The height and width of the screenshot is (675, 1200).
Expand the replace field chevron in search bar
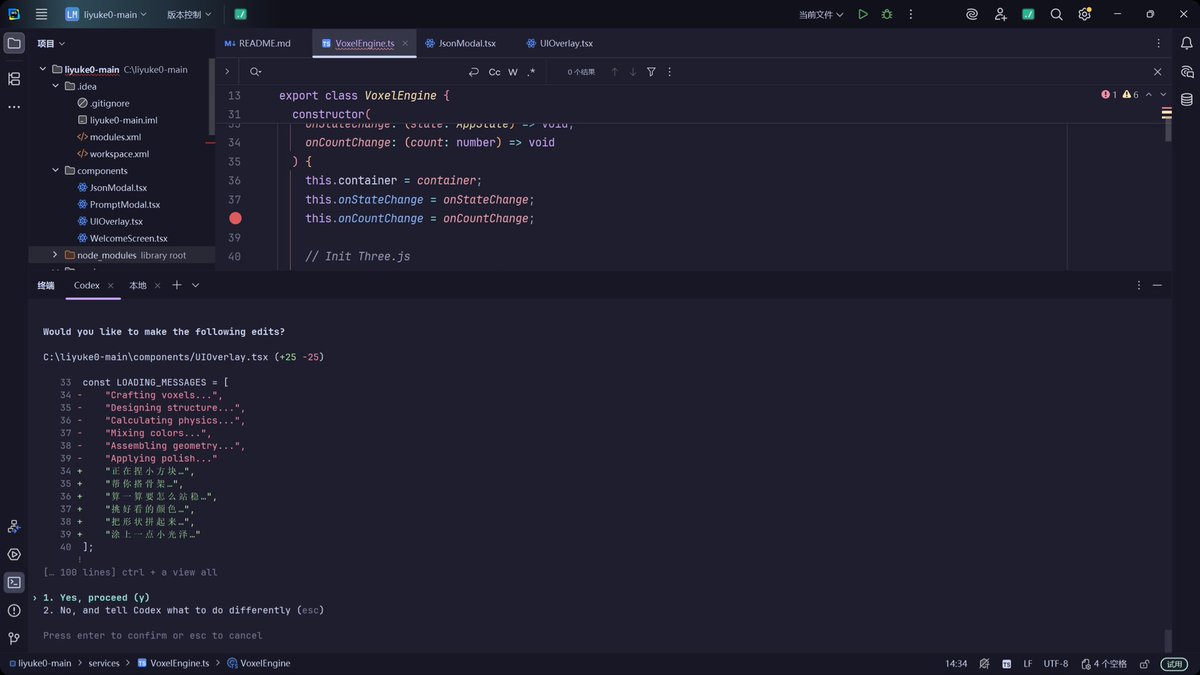(x=227, y=72)
